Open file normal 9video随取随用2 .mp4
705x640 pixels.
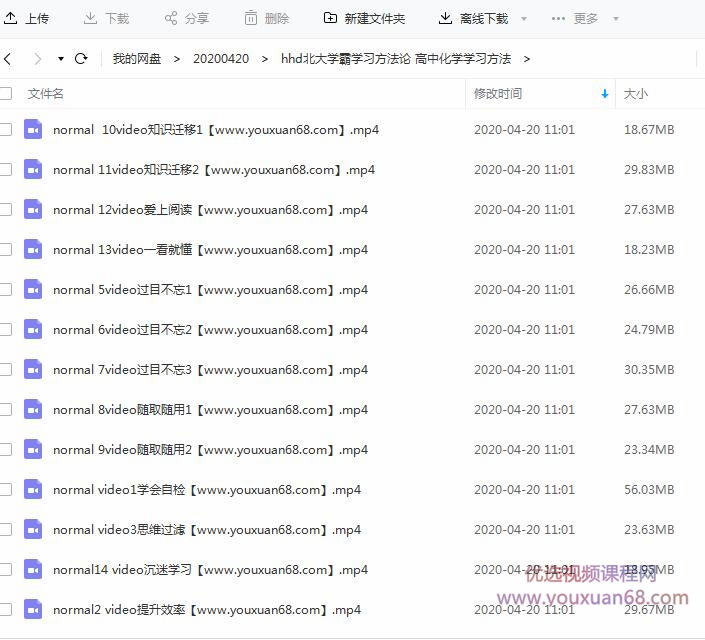[210, 450]
